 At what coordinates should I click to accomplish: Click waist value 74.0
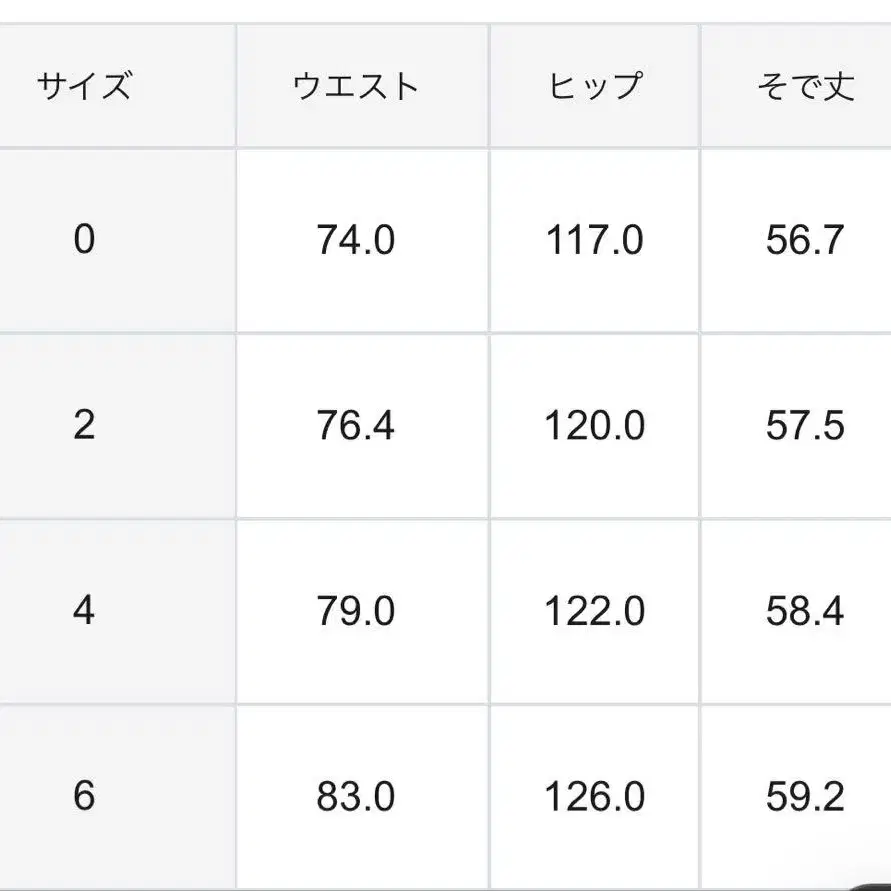coord(356,240)
